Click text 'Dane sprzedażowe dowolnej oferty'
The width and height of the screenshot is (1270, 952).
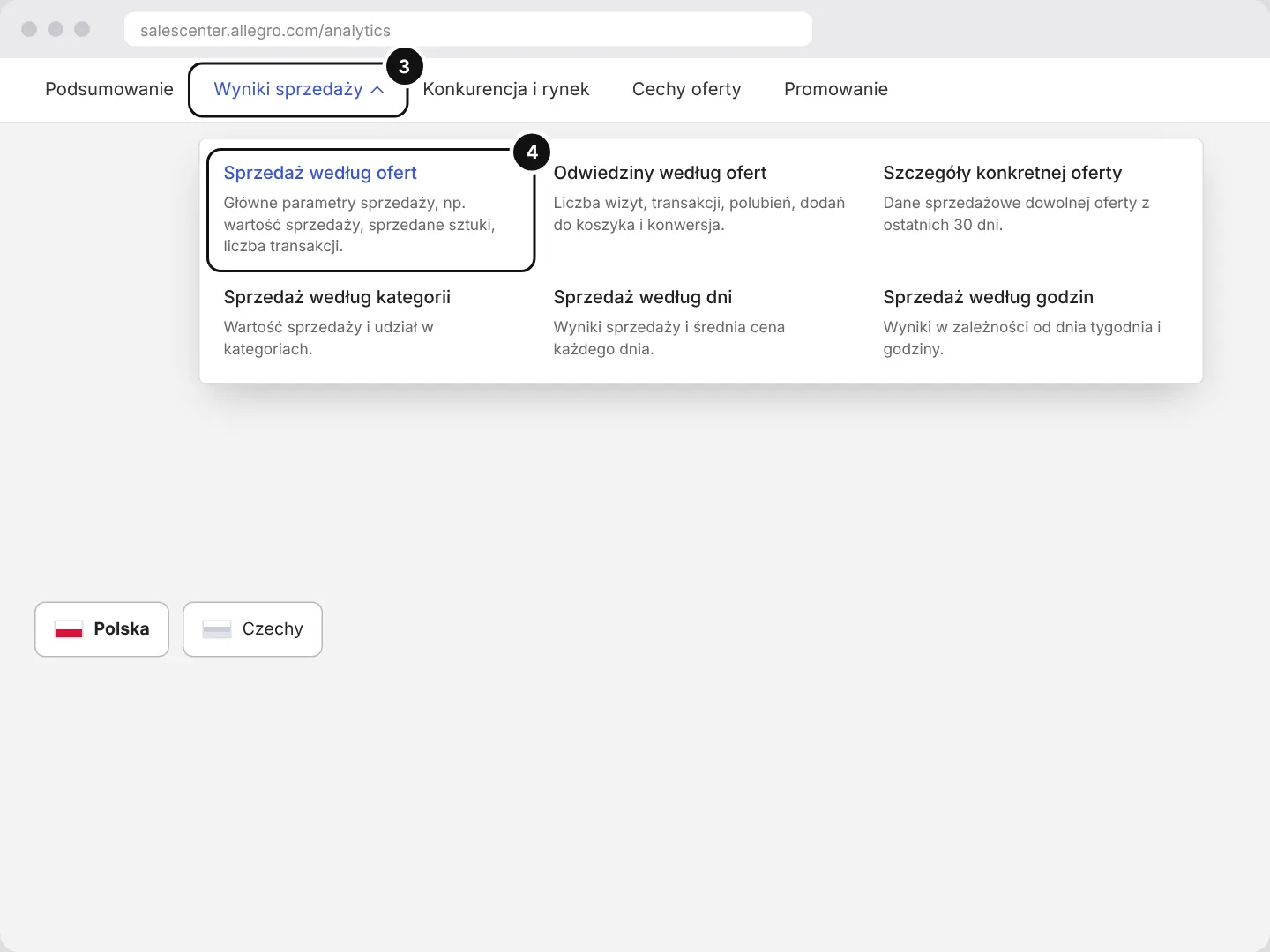pos(1011,203)
